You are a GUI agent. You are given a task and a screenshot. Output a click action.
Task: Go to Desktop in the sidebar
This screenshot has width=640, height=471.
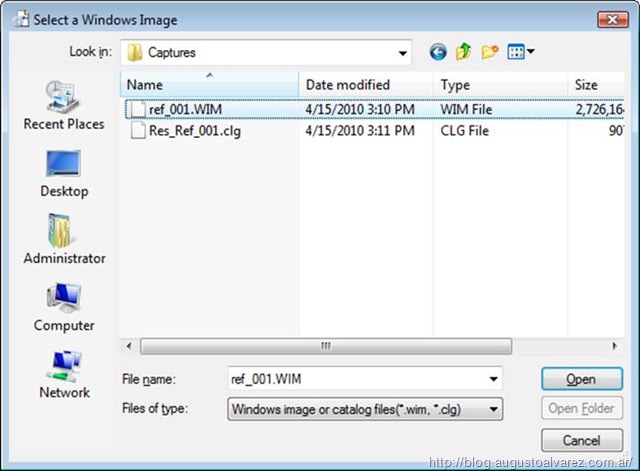[64, 173]
